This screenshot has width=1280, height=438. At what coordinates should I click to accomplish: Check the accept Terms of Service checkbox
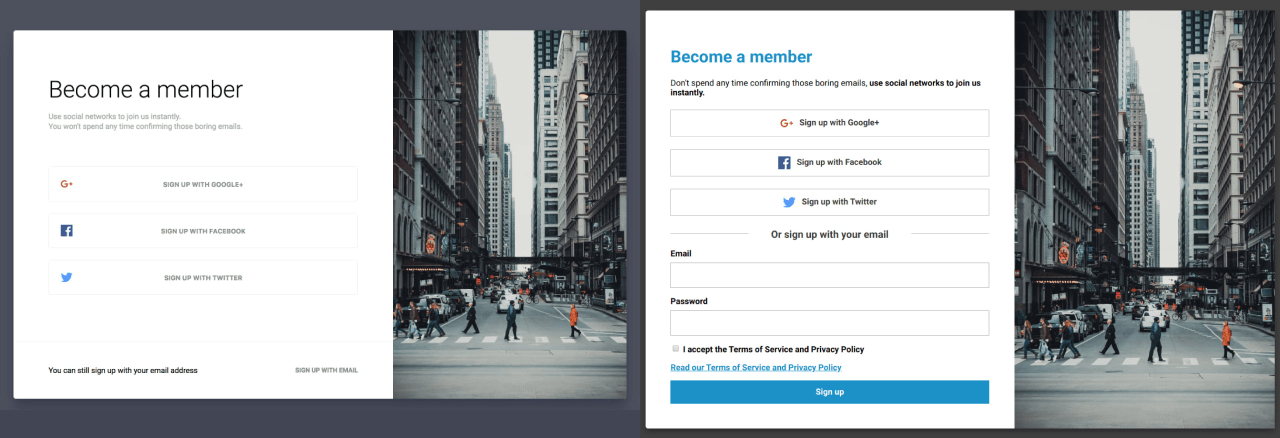[x=675, y=349]
